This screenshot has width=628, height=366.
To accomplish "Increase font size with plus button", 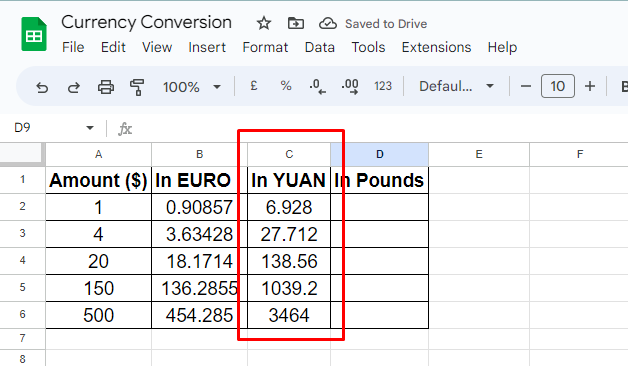I will [590, 86].
